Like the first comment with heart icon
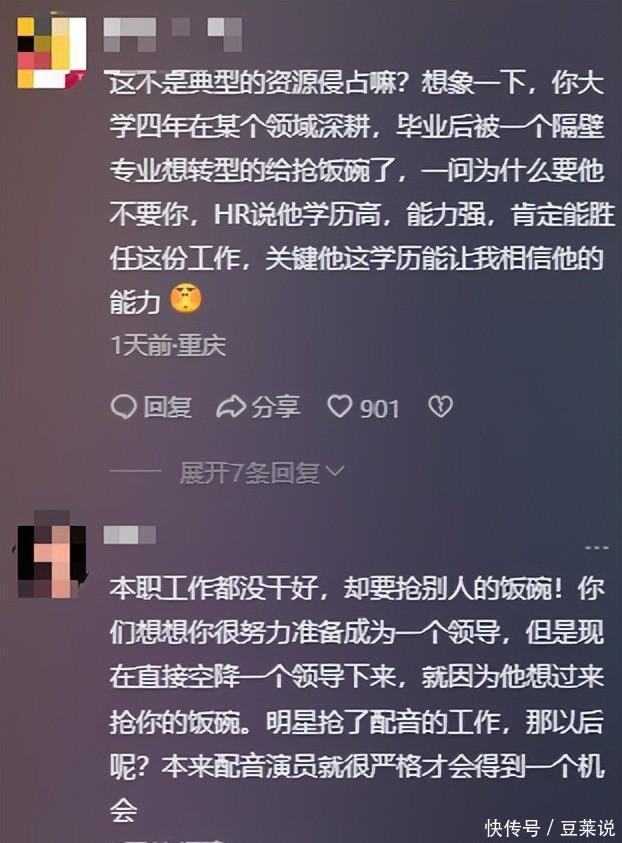Image resolution: width=622 pixels, height=843 pixels. pos(340,406)
